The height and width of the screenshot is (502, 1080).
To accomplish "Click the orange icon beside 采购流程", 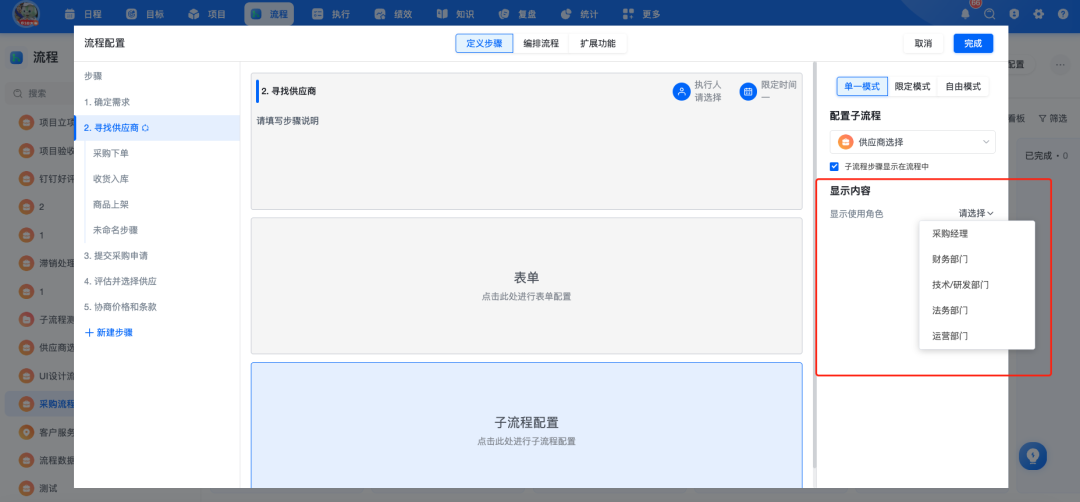I will [x=26, y=404].
